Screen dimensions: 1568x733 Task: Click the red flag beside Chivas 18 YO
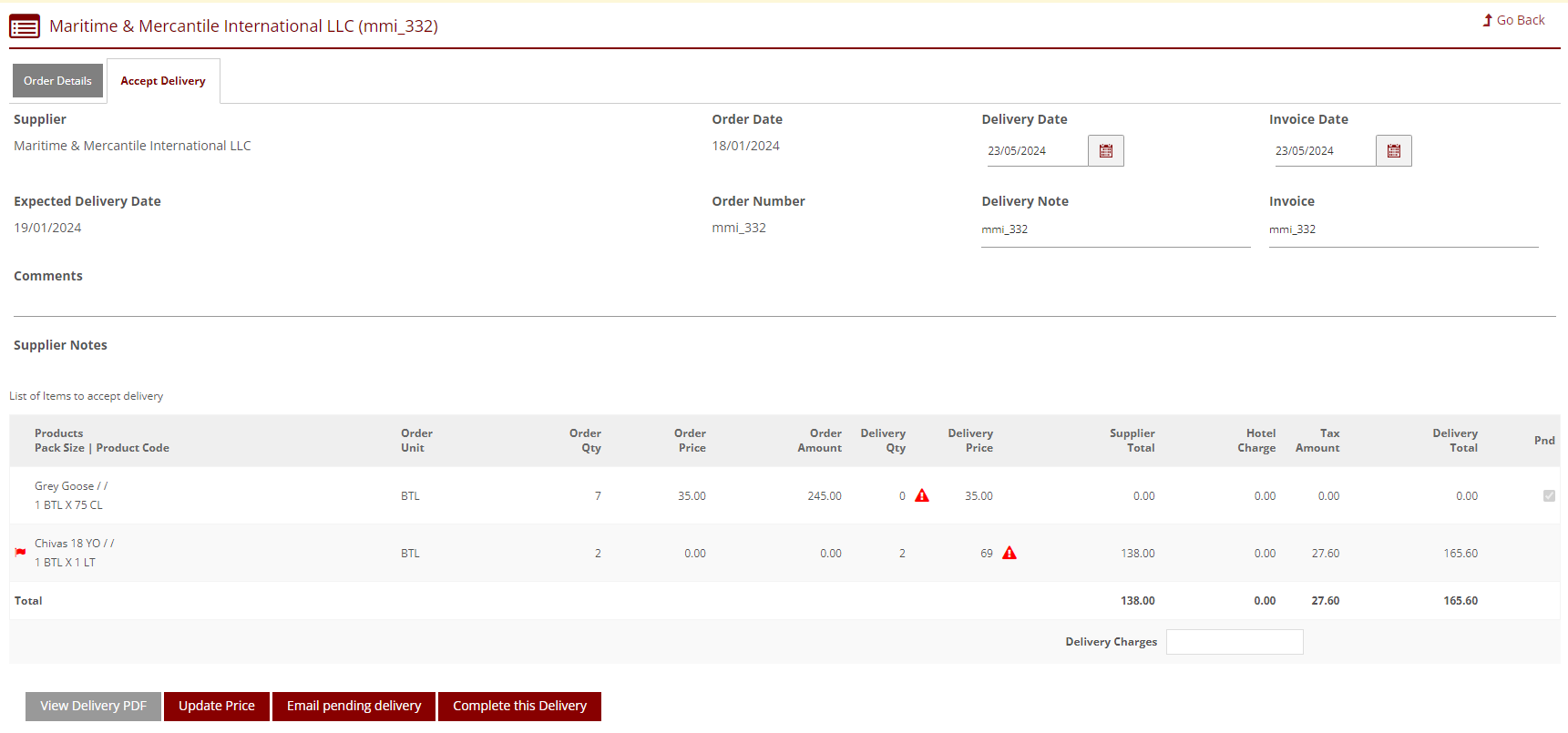[20, 553]
